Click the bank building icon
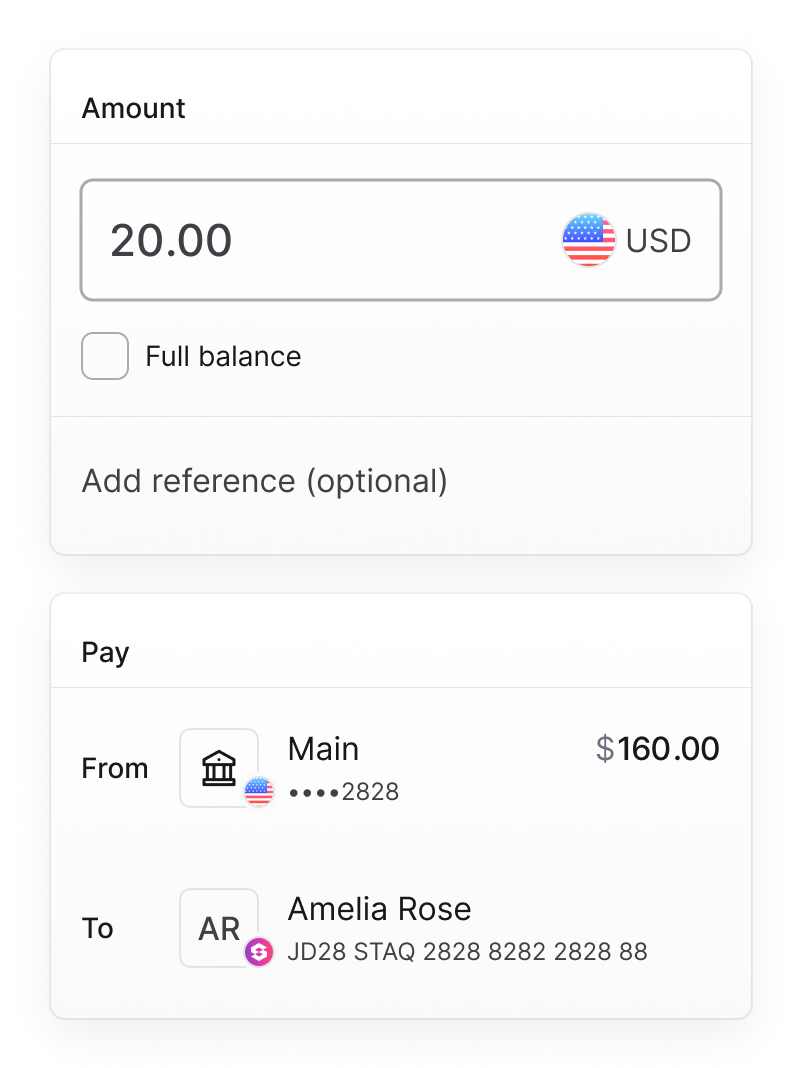 tap(218, 768)
